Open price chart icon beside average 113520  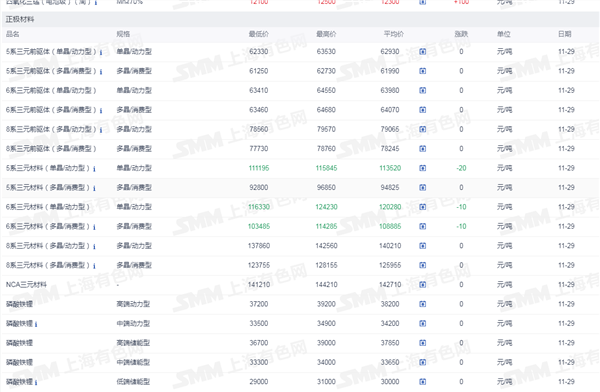422,168
